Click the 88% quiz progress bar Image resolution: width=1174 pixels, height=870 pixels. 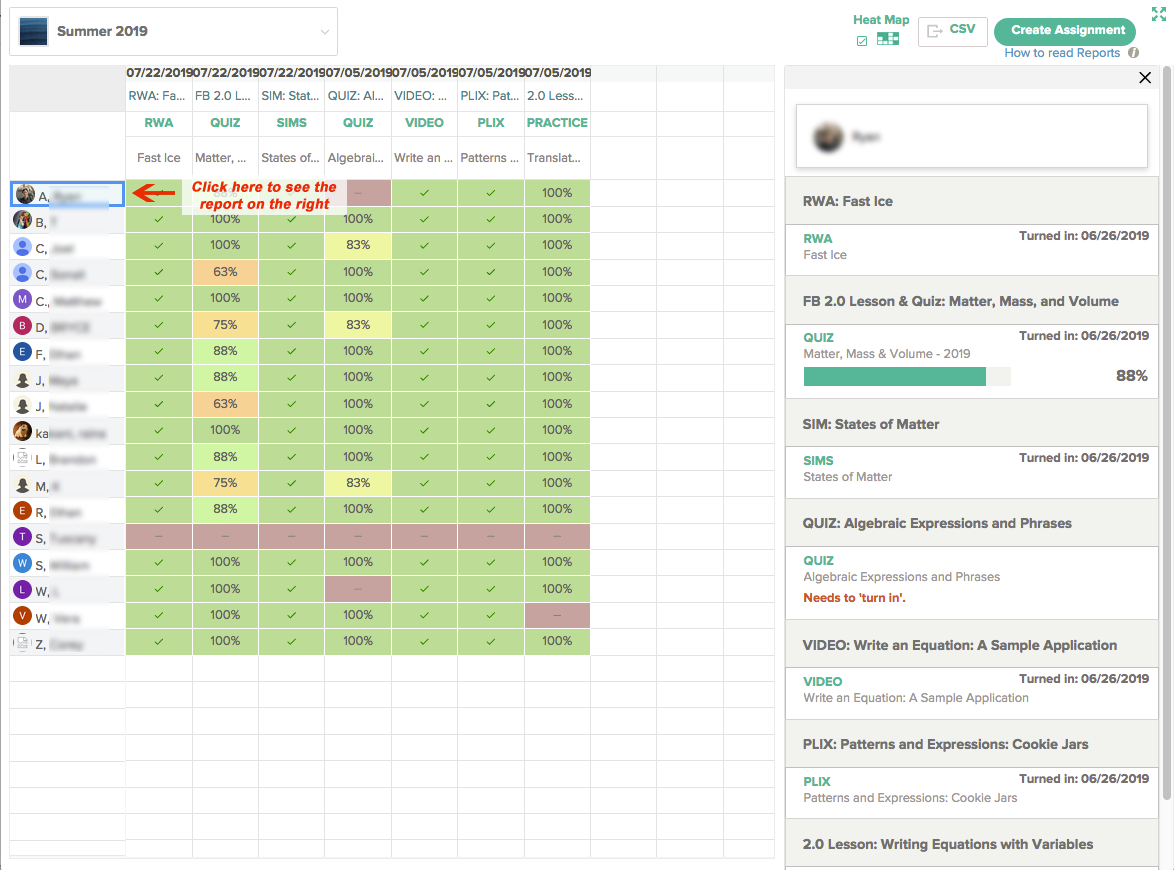pyautogui.click(x=907, y=377)
